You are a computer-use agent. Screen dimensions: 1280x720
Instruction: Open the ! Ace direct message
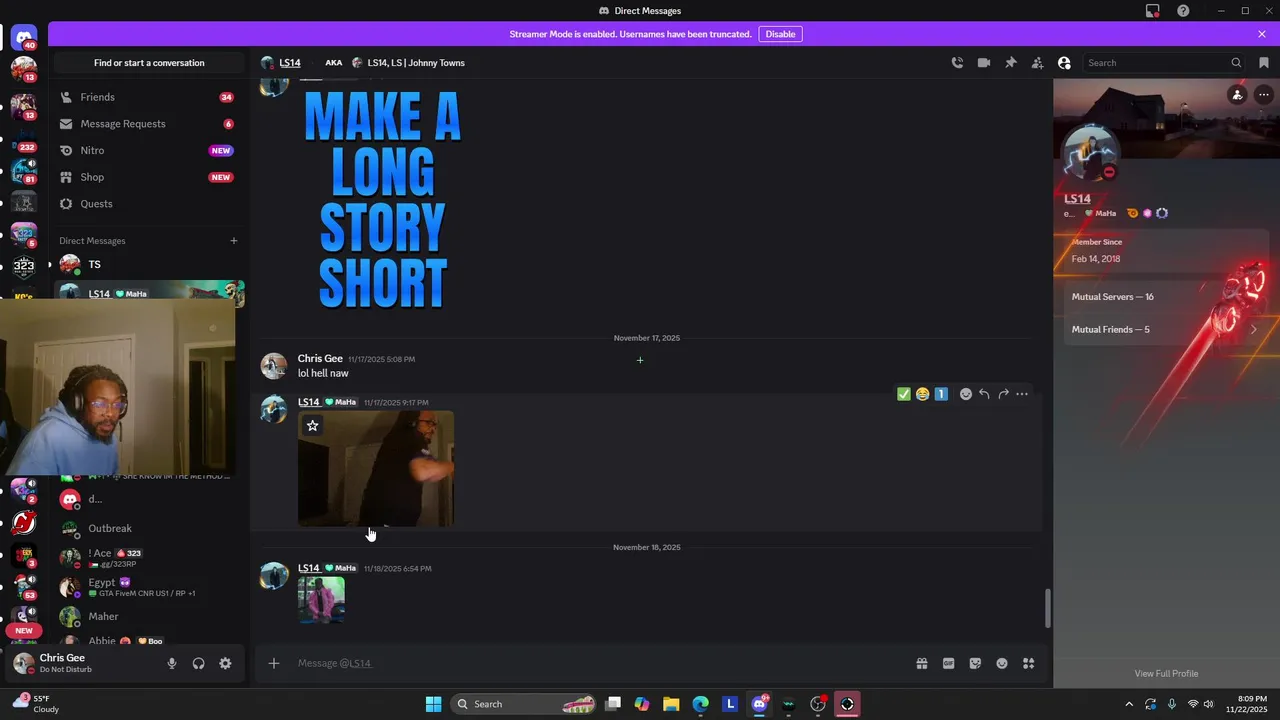tap(147, 558)
